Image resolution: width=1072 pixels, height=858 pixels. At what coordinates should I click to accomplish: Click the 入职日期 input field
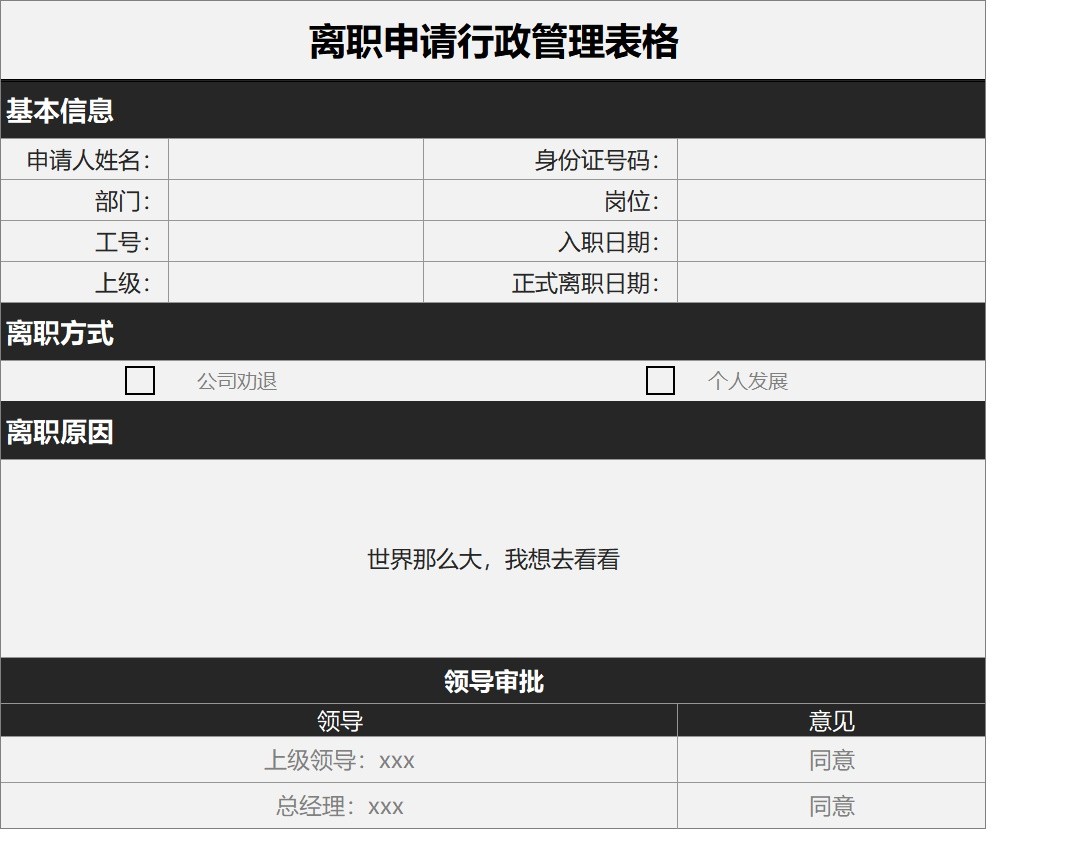(x=832, y=241)
